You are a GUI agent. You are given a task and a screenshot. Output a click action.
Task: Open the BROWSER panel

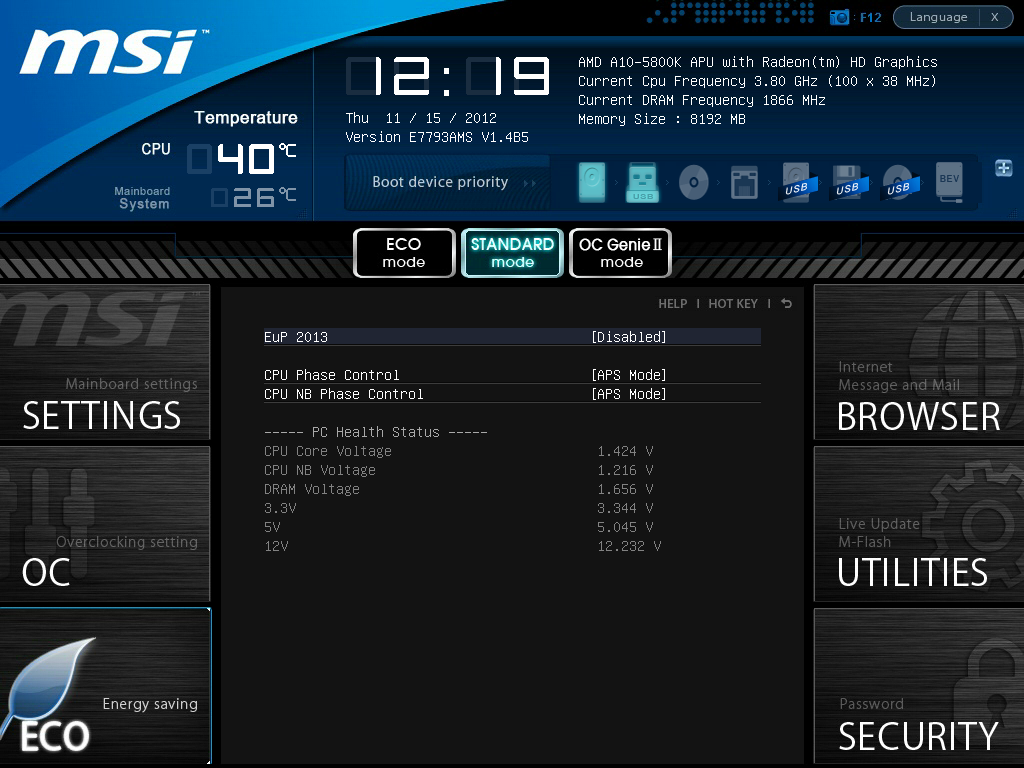919,362
